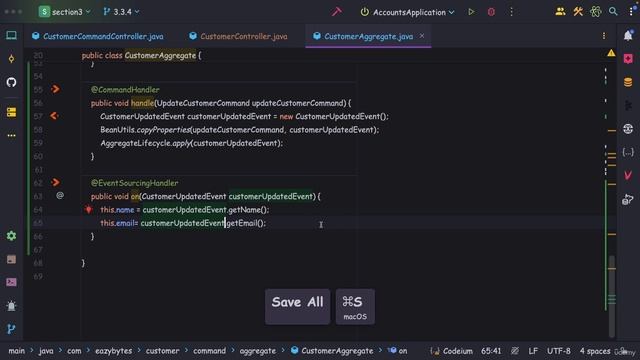Open more run actions menu

click(x=511, y=12)
